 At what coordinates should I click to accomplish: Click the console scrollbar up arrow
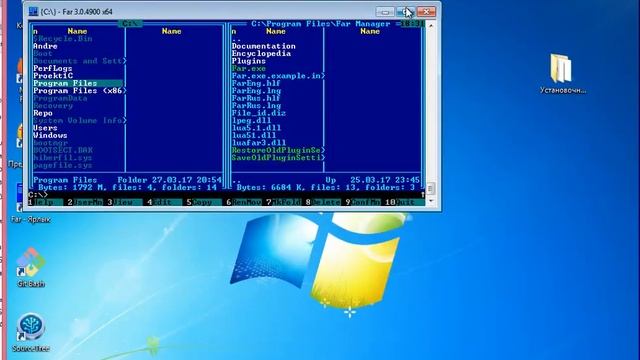tap(431, 25)
